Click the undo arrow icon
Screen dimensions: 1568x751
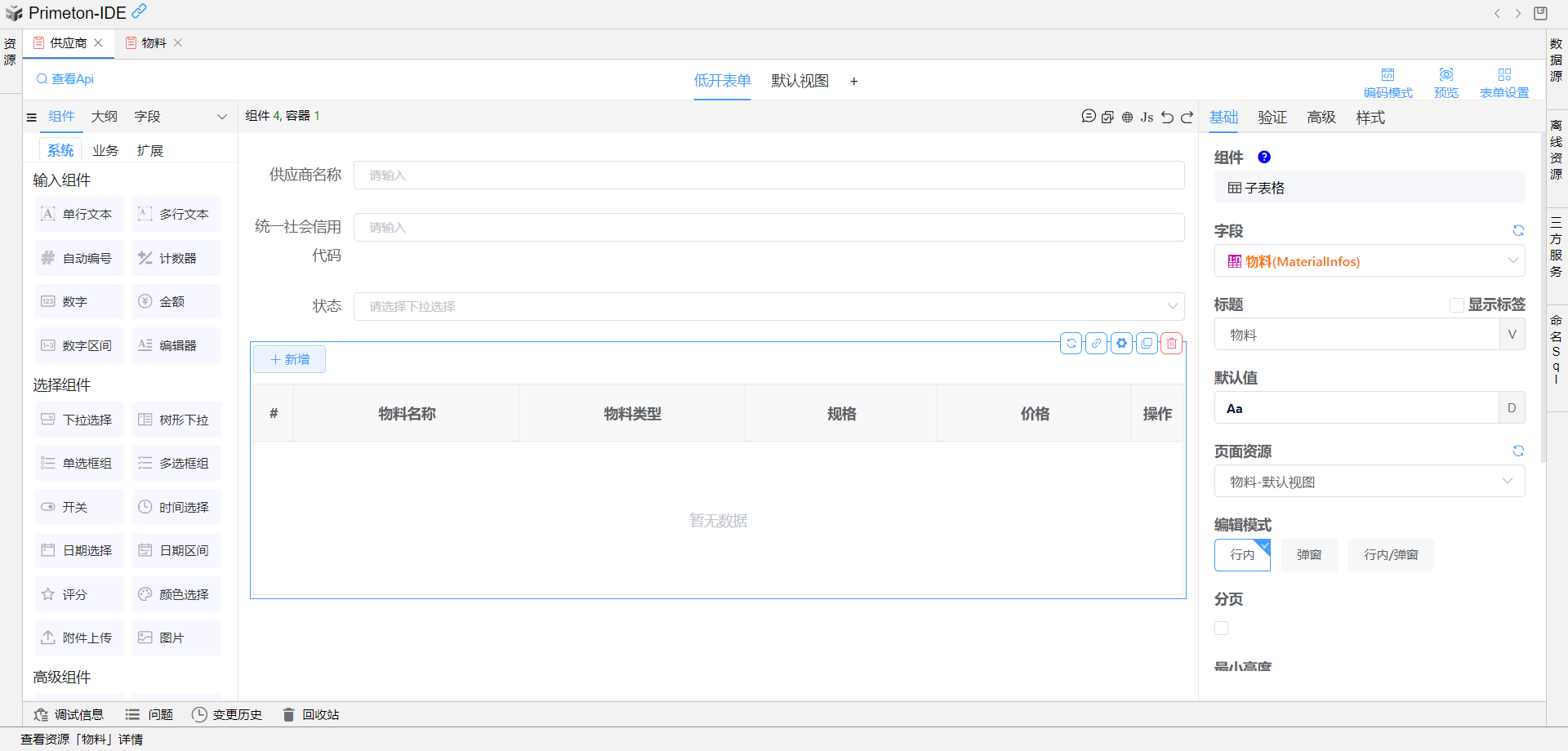point(1167,118)
